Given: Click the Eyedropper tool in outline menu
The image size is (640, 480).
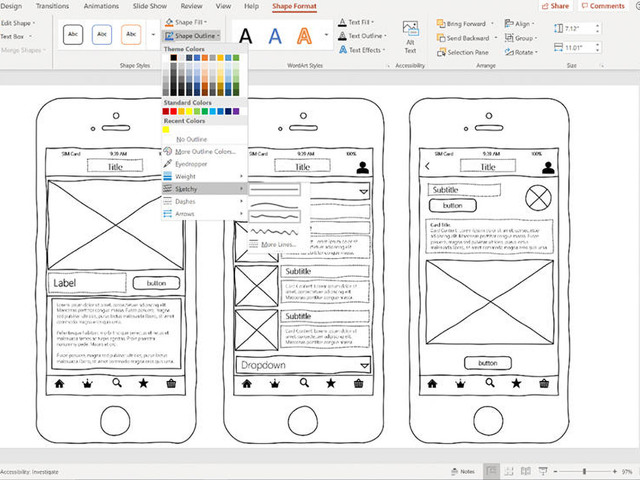Looking at the screenshot, I should (x=185, y=164).
